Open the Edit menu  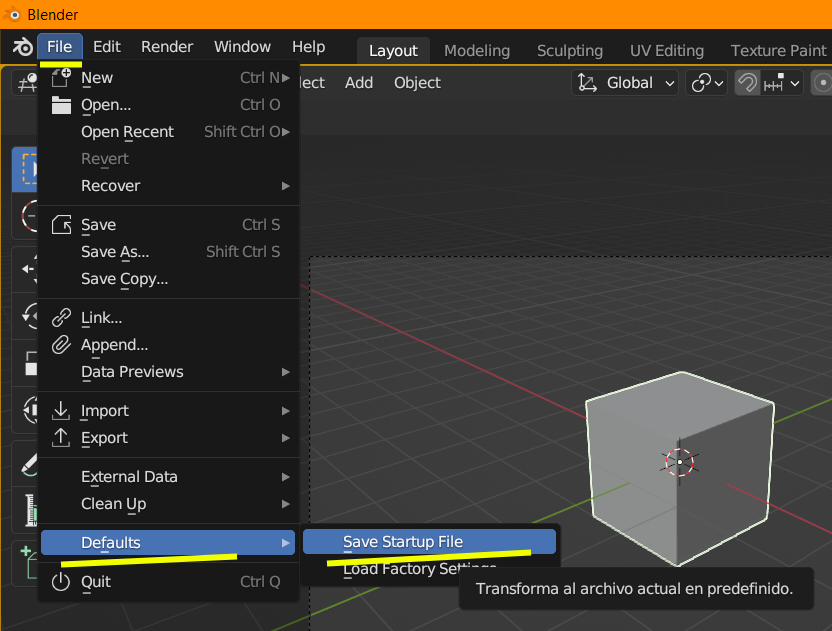107,47
